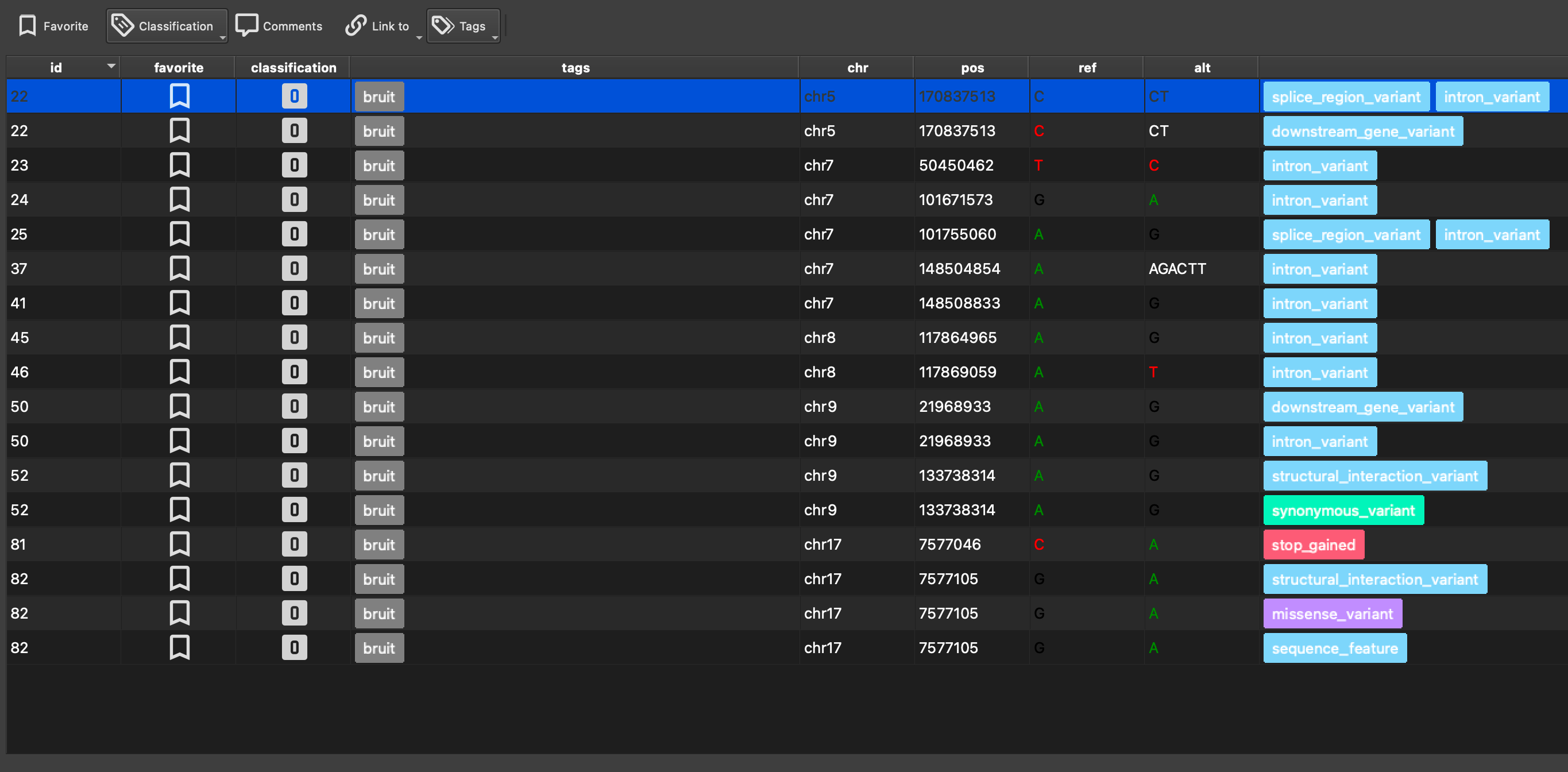Select the row with position 117869059
The width and height of the screenshot is (1568, 772).
(x=957, y=372)
